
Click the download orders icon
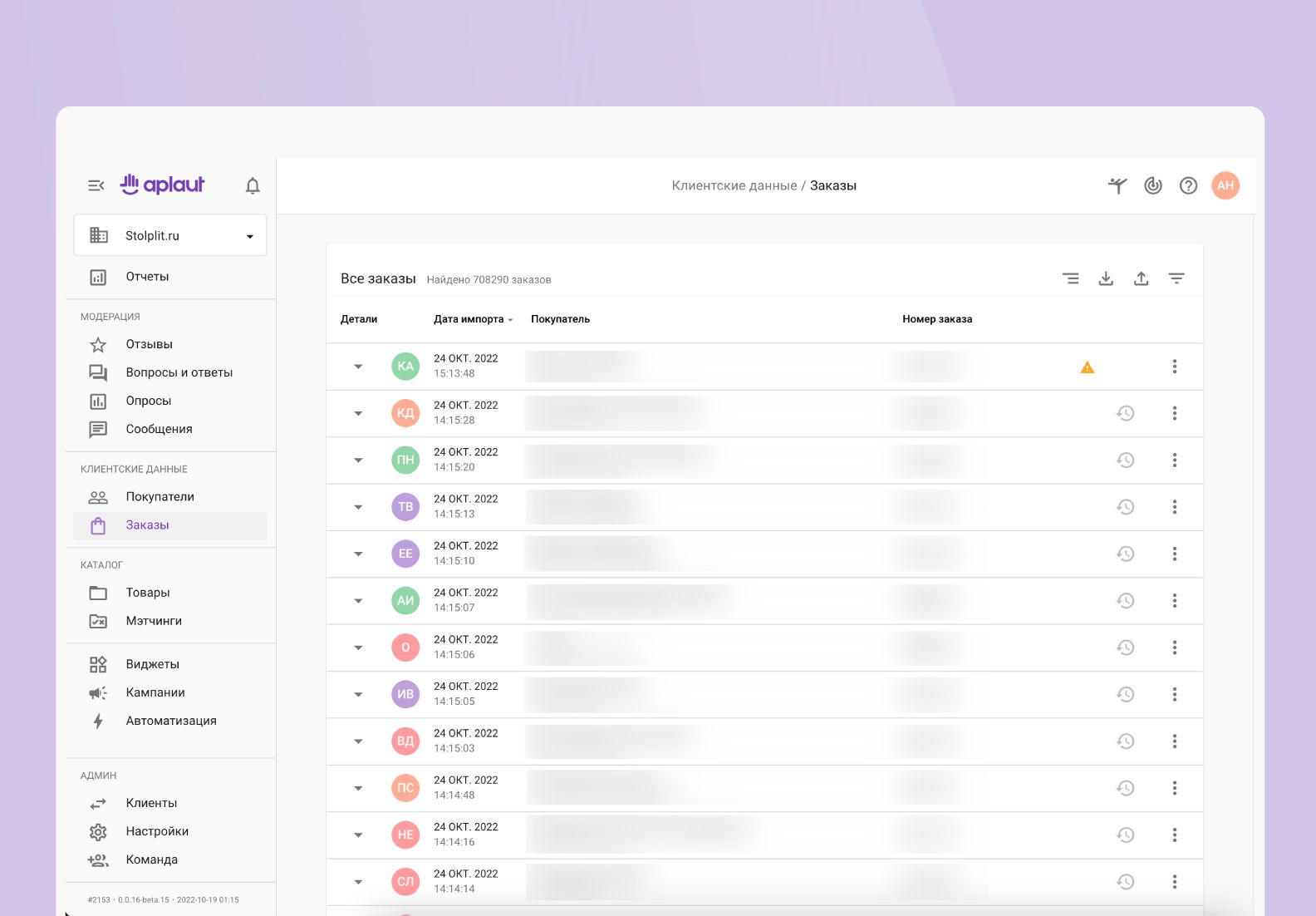click(1106, 278)
